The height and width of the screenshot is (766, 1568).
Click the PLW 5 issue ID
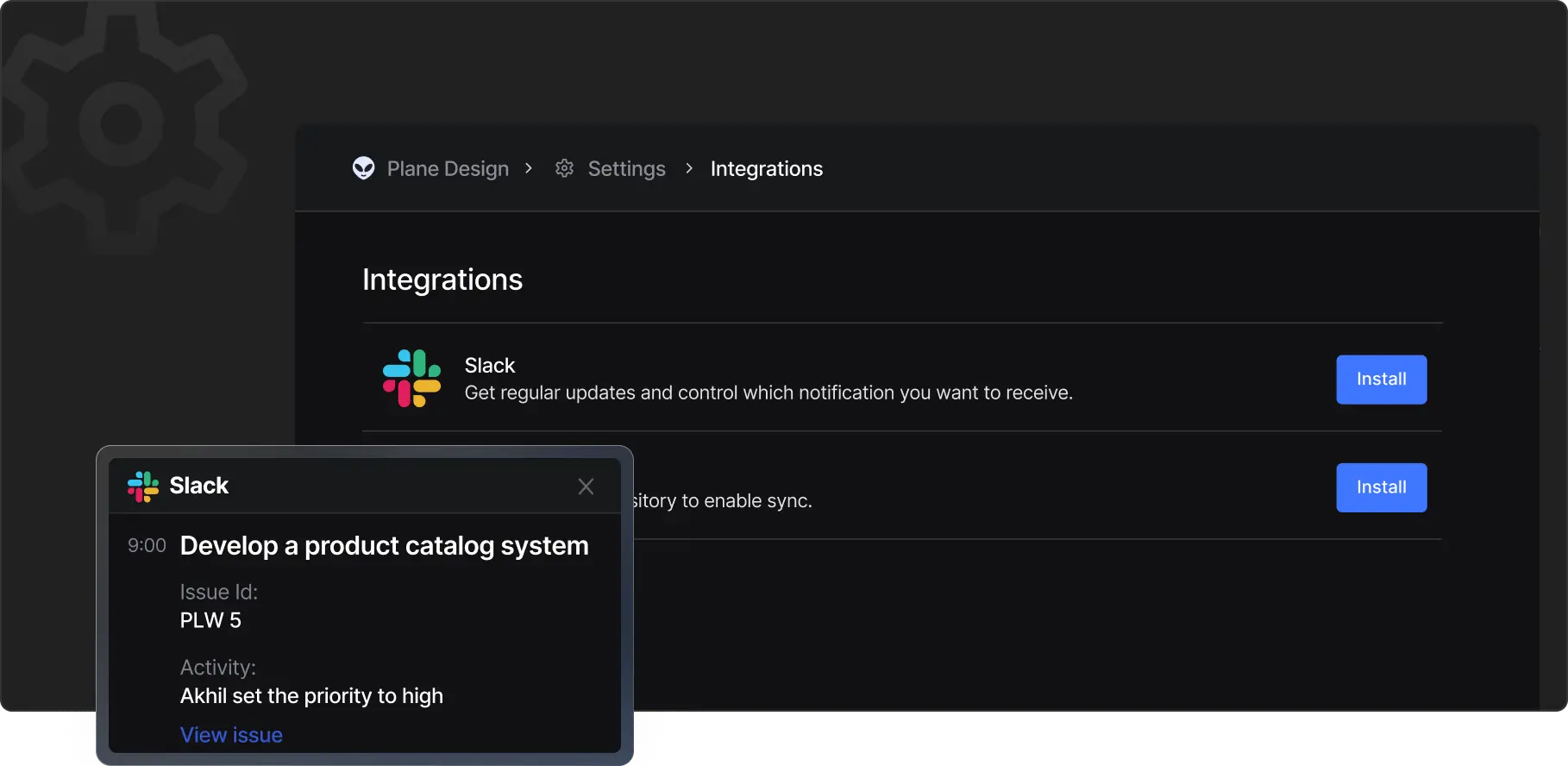[210, 620]
